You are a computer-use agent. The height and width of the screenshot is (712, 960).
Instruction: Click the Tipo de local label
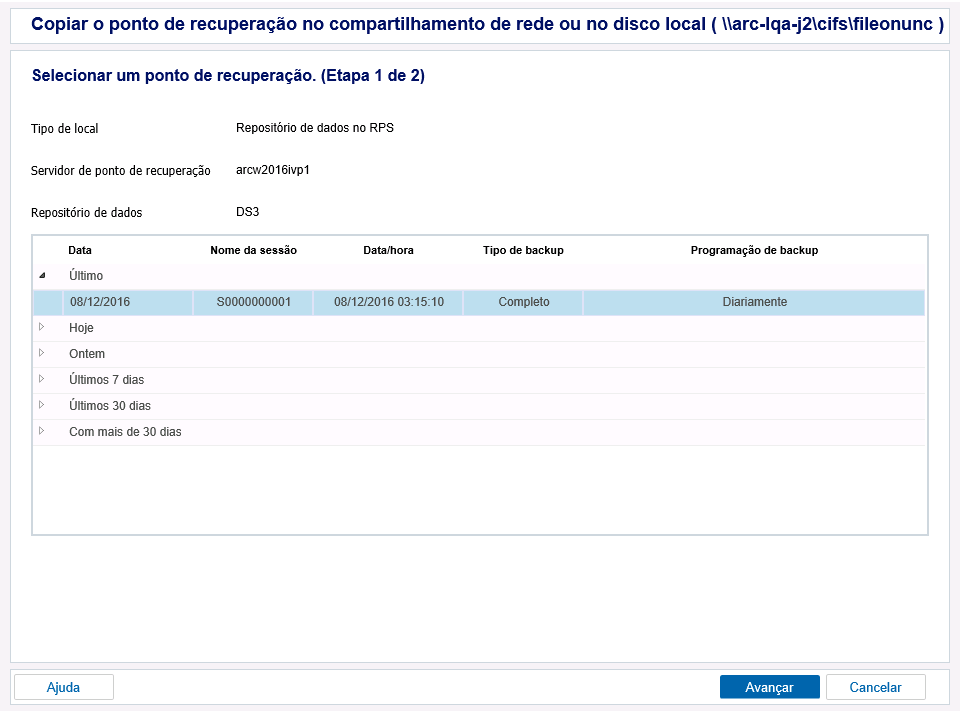point(64,129)
